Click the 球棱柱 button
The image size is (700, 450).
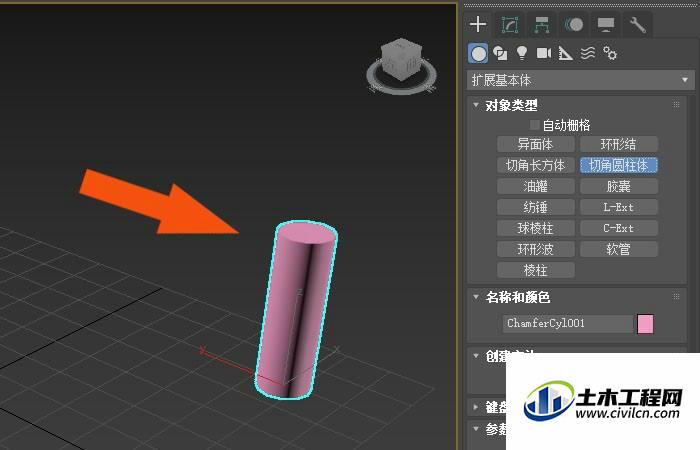[x=535, y=228]
